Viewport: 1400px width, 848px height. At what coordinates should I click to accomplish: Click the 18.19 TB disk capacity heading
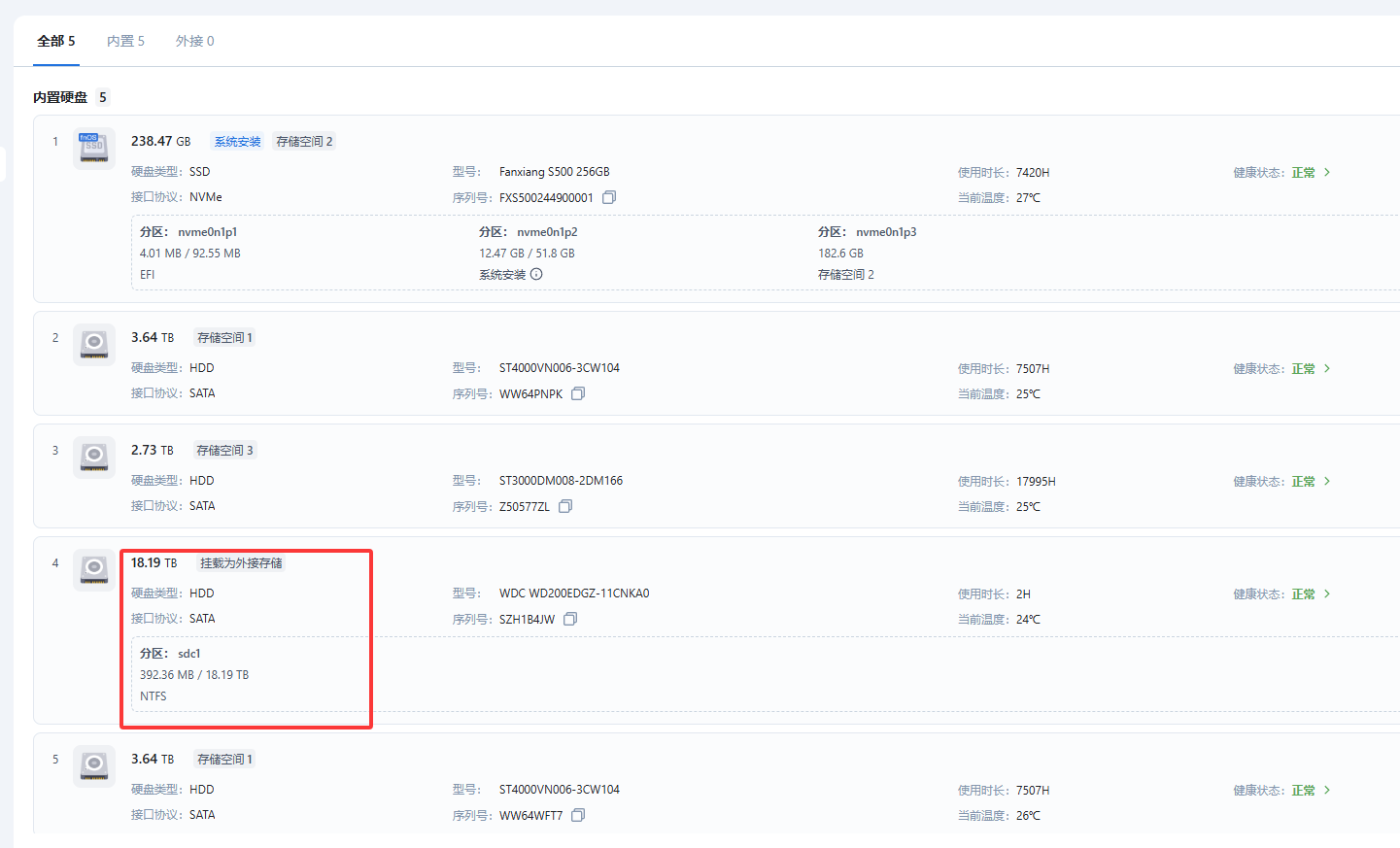(154, 563)
